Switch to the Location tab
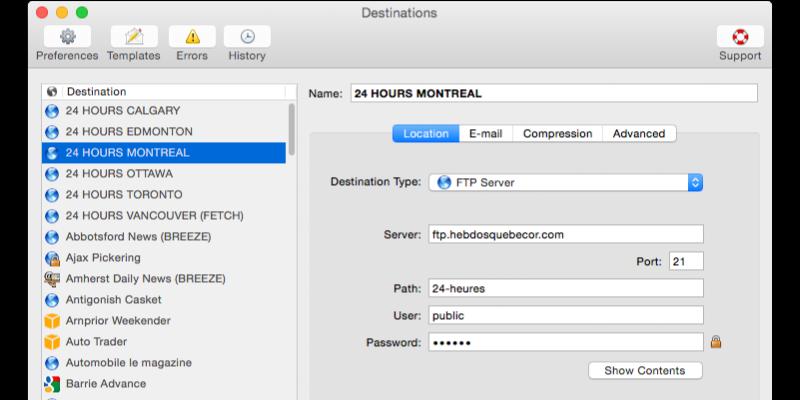 (x=426, y=134)
